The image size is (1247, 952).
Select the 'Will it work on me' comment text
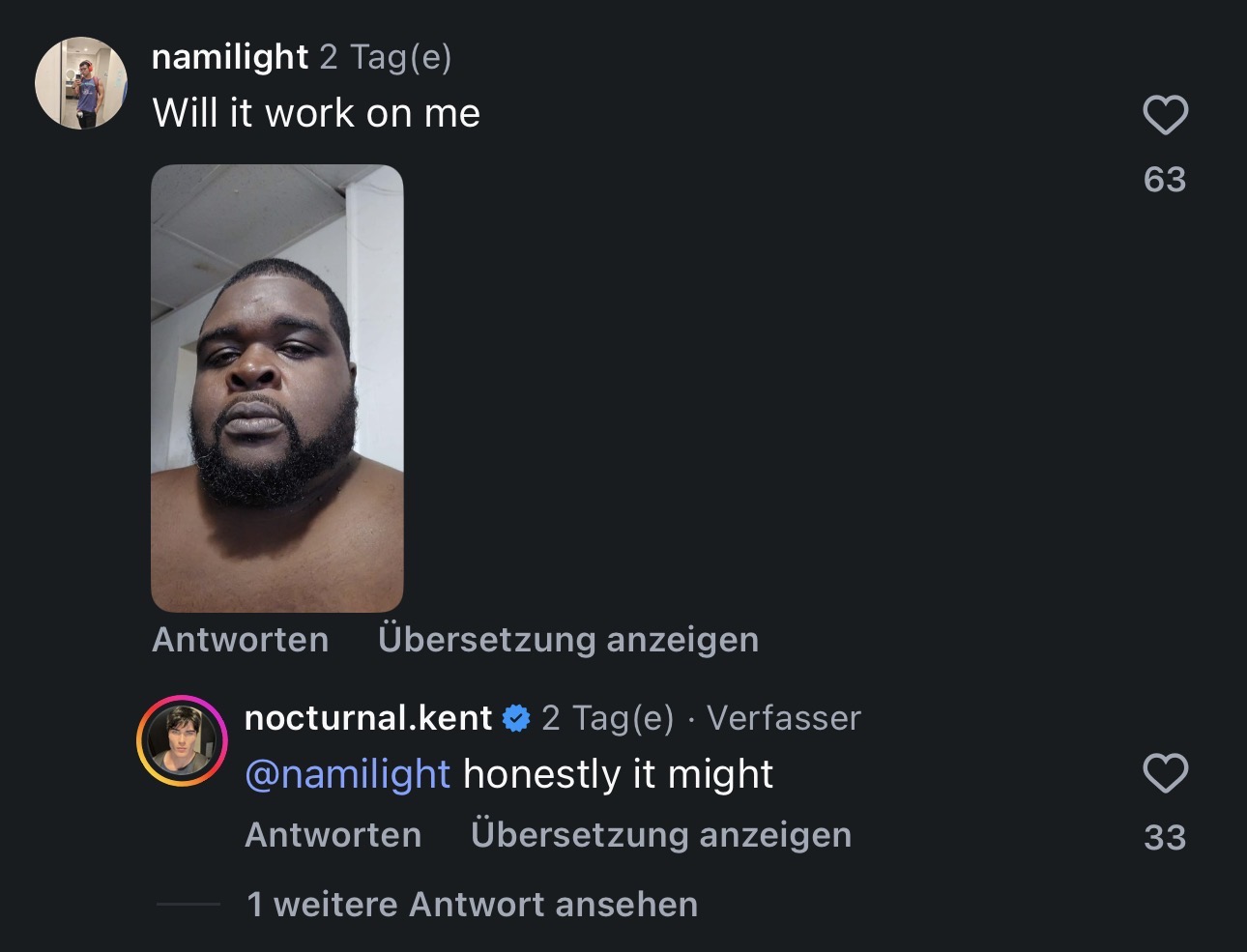click(316, 114)
